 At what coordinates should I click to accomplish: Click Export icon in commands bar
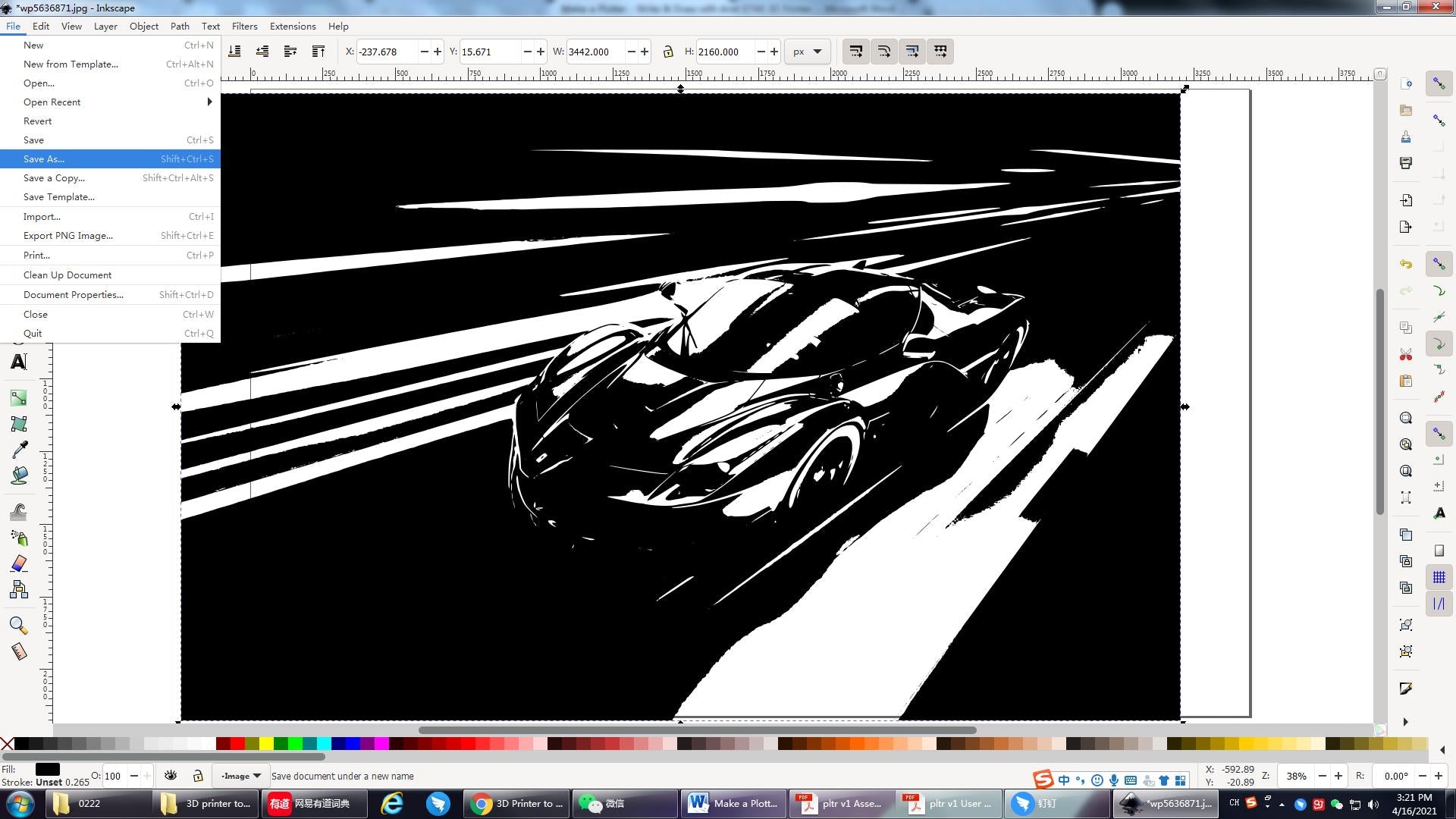[1406, 227]
